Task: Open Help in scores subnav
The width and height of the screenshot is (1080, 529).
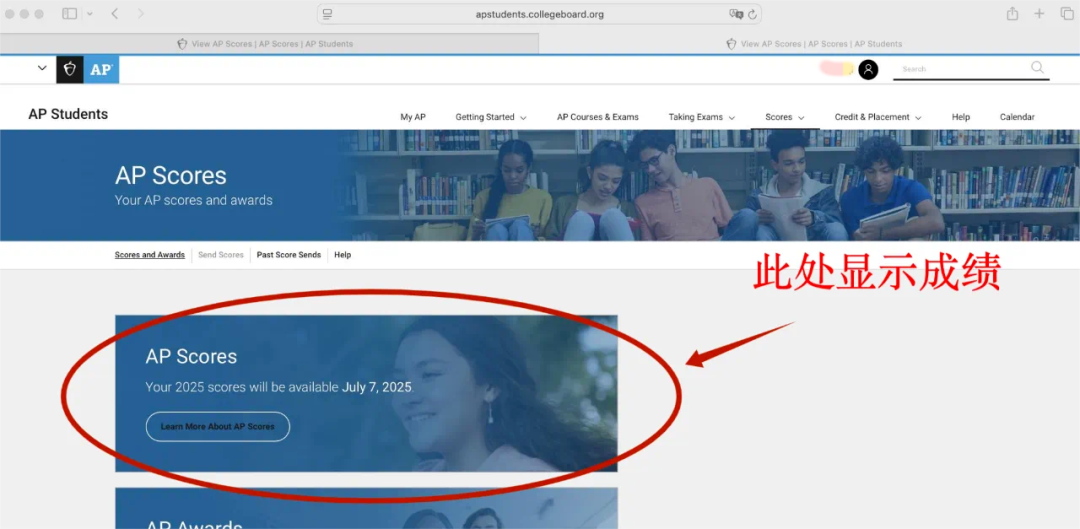Action: click(x=342, y=255)
